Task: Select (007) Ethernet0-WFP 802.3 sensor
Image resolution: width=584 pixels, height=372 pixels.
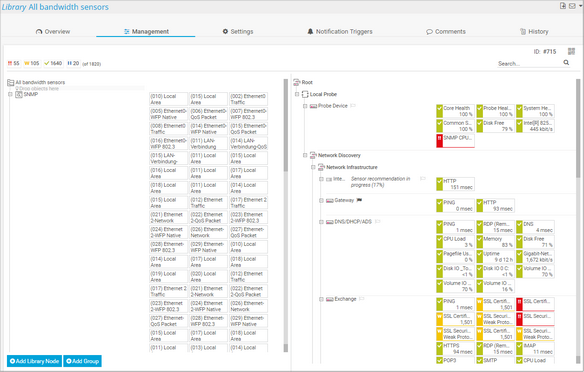Action: (x=248, y=114)
